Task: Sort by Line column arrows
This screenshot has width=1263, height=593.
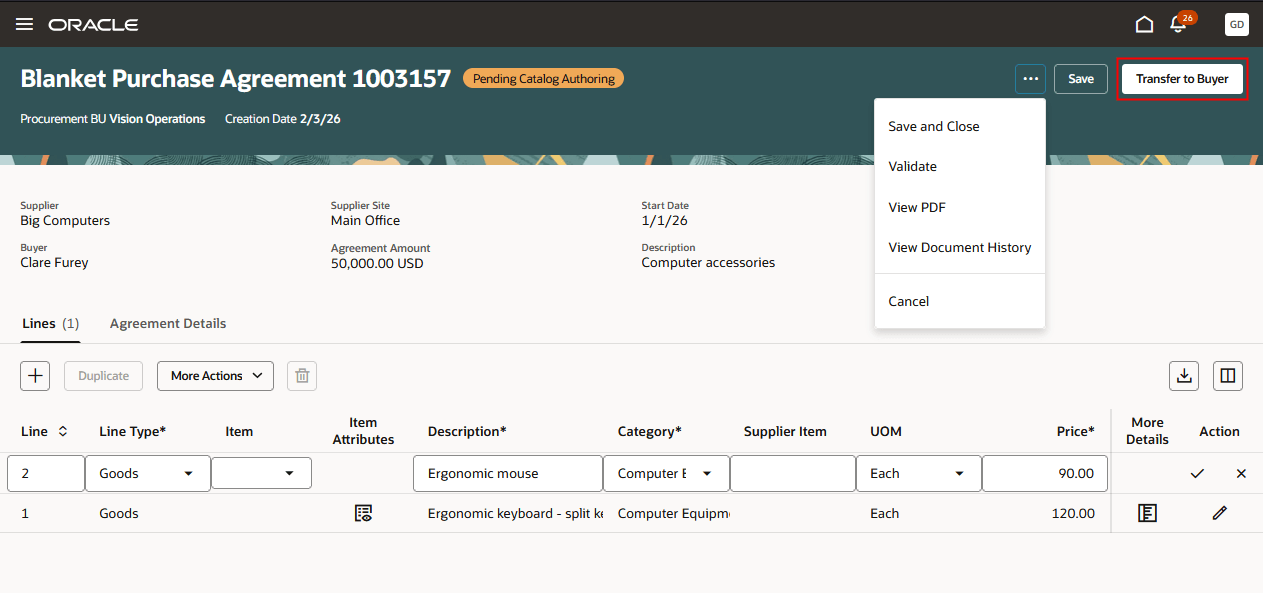Action: click(62, 431)
